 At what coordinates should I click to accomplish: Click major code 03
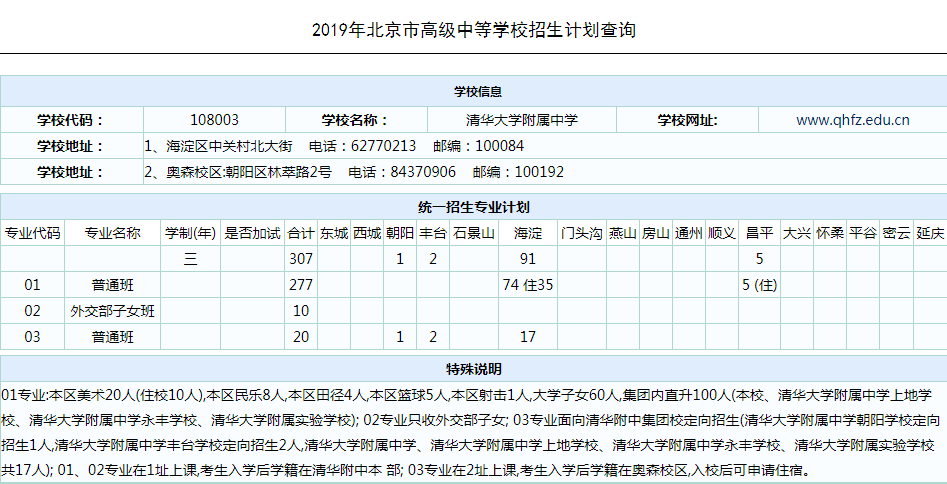tap(33, 337)
